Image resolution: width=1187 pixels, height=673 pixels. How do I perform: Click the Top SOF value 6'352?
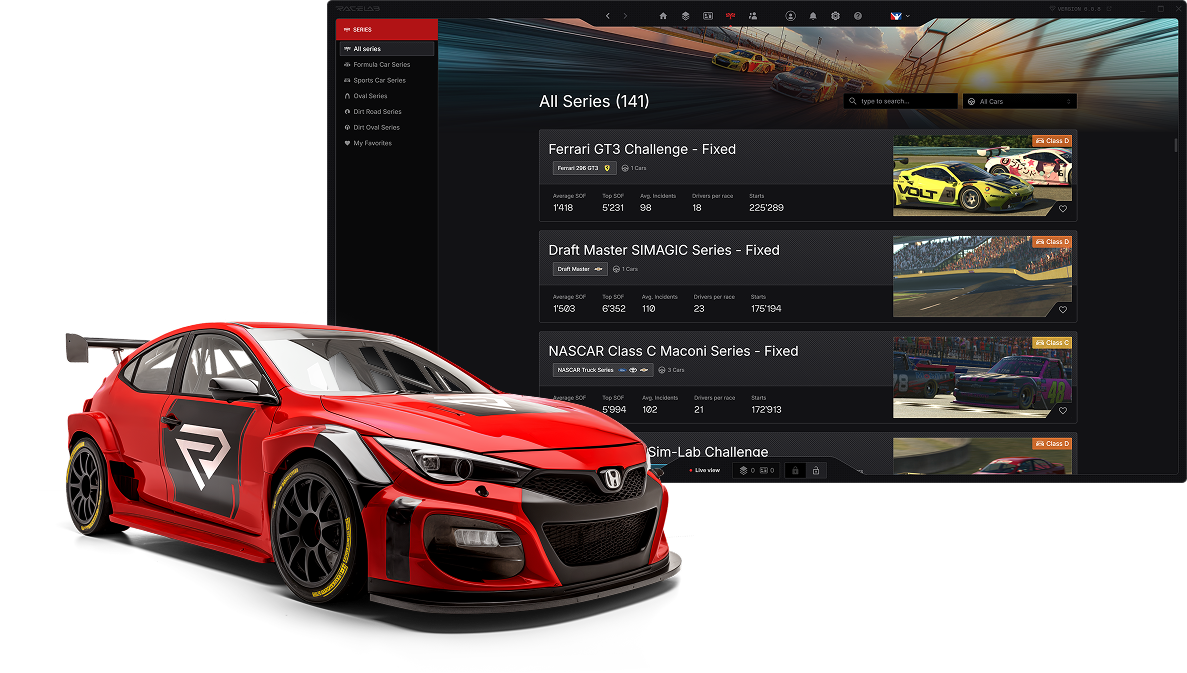coord(614,309)
